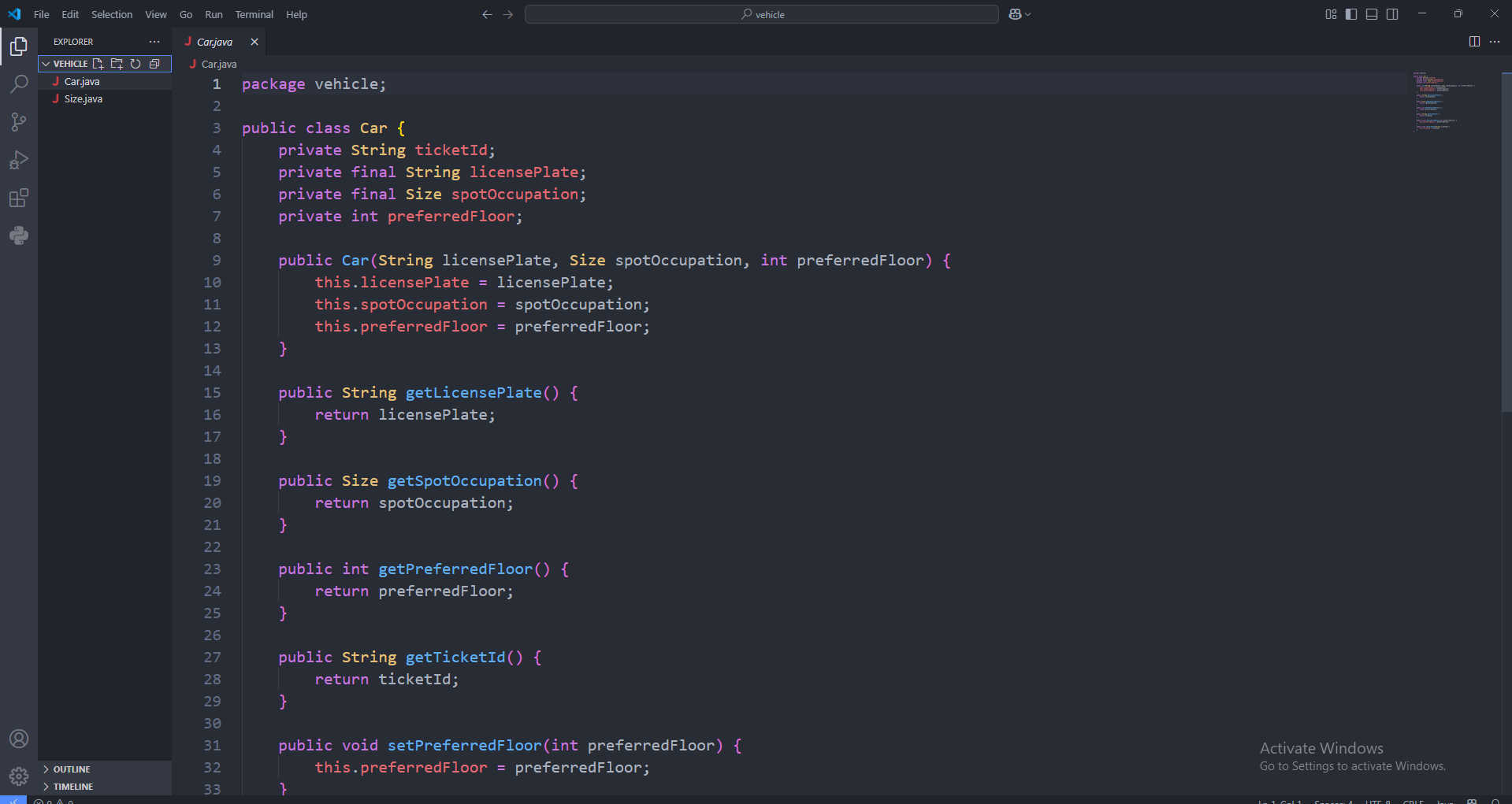The height and width of the screenshot is (804, 1512).
Task: Open editor More Actions ellipsis
Action: click(x=1495, y=42)
